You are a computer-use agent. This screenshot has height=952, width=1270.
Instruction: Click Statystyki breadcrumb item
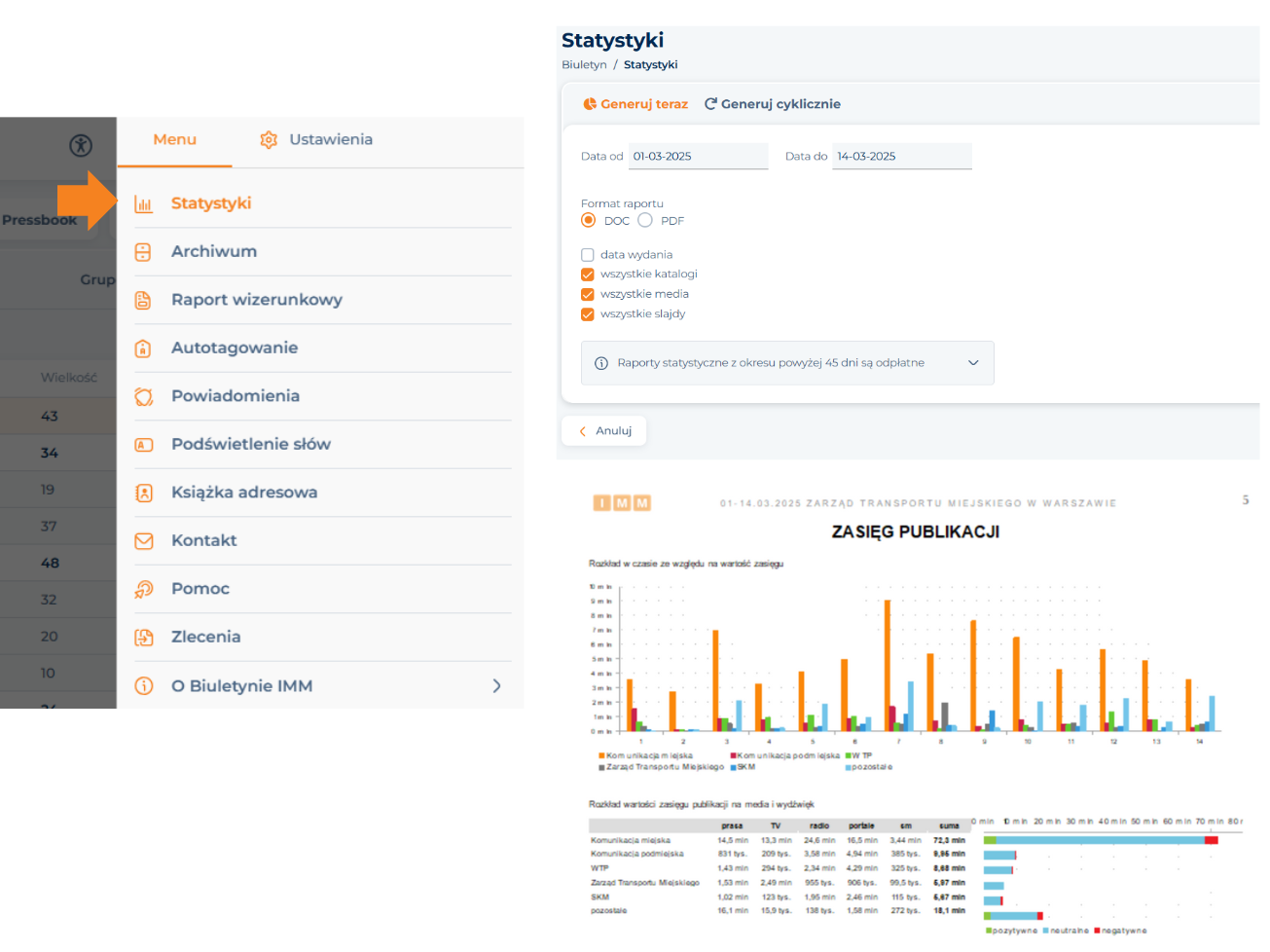tap(650, 65)
